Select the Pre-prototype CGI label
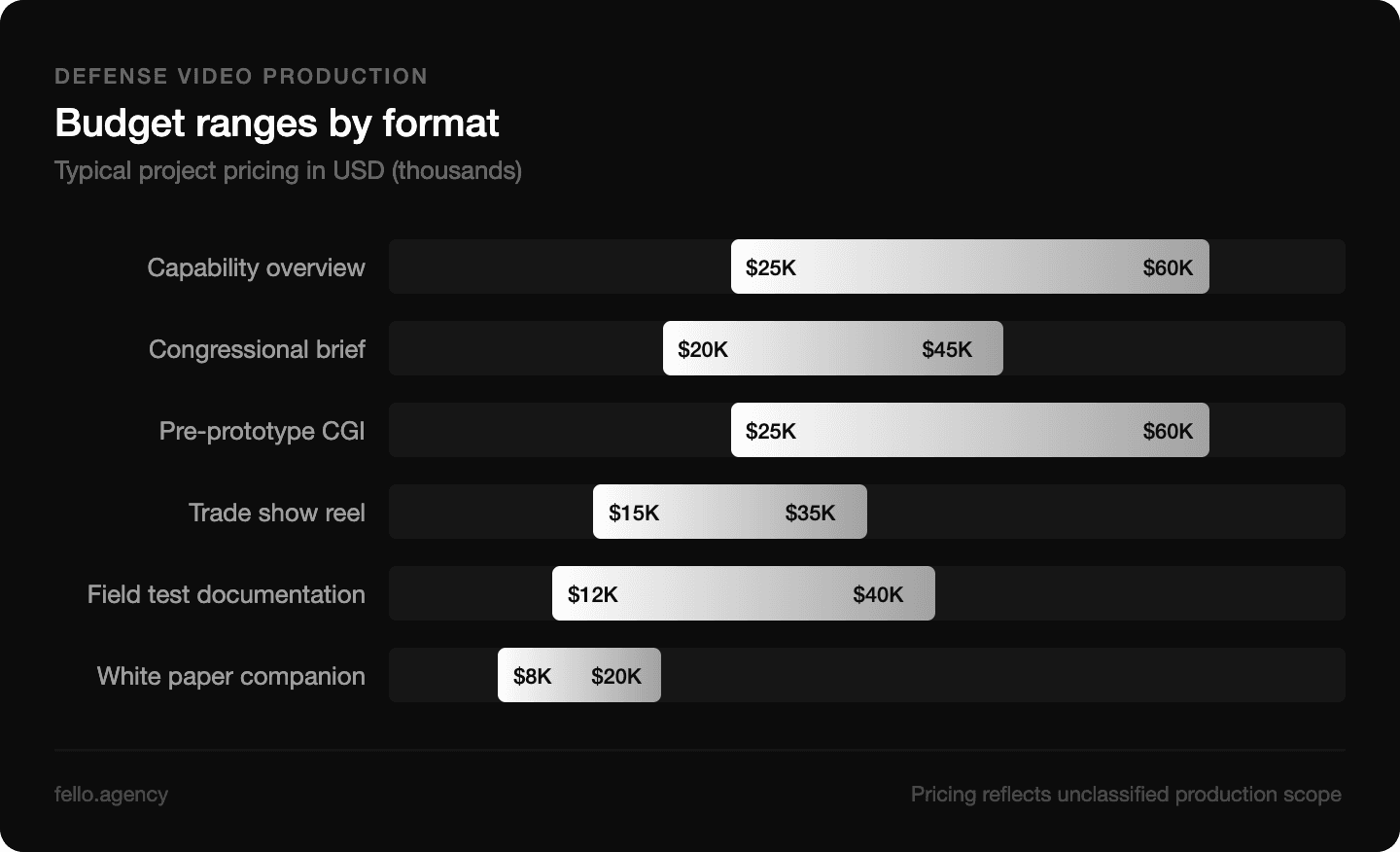The height and width of the screenshot is (852, 1400). point(262,431)
